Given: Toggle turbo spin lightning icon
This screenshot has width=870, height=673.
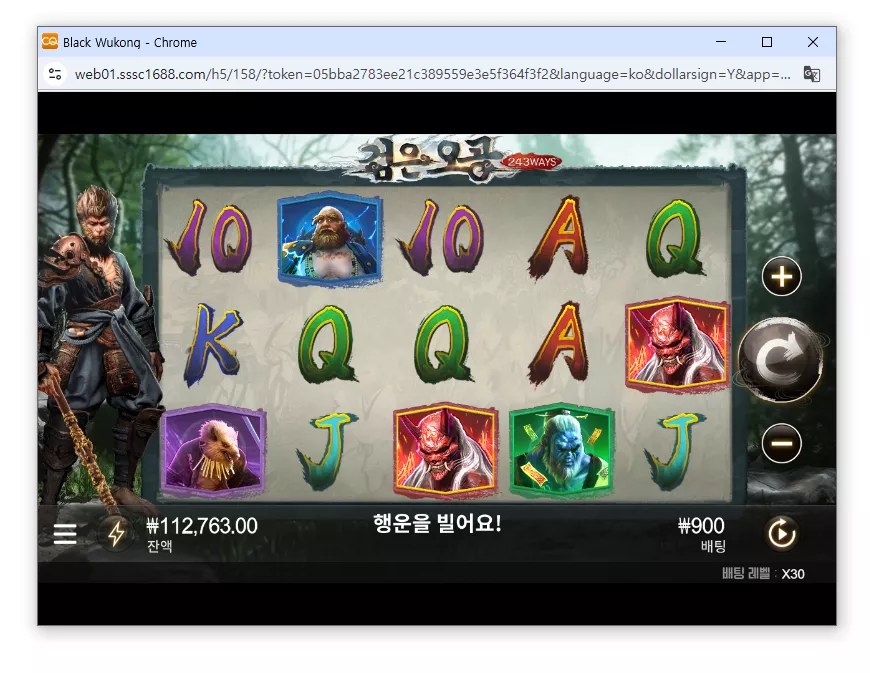Looking at the screenshot, I should [116, 534].
